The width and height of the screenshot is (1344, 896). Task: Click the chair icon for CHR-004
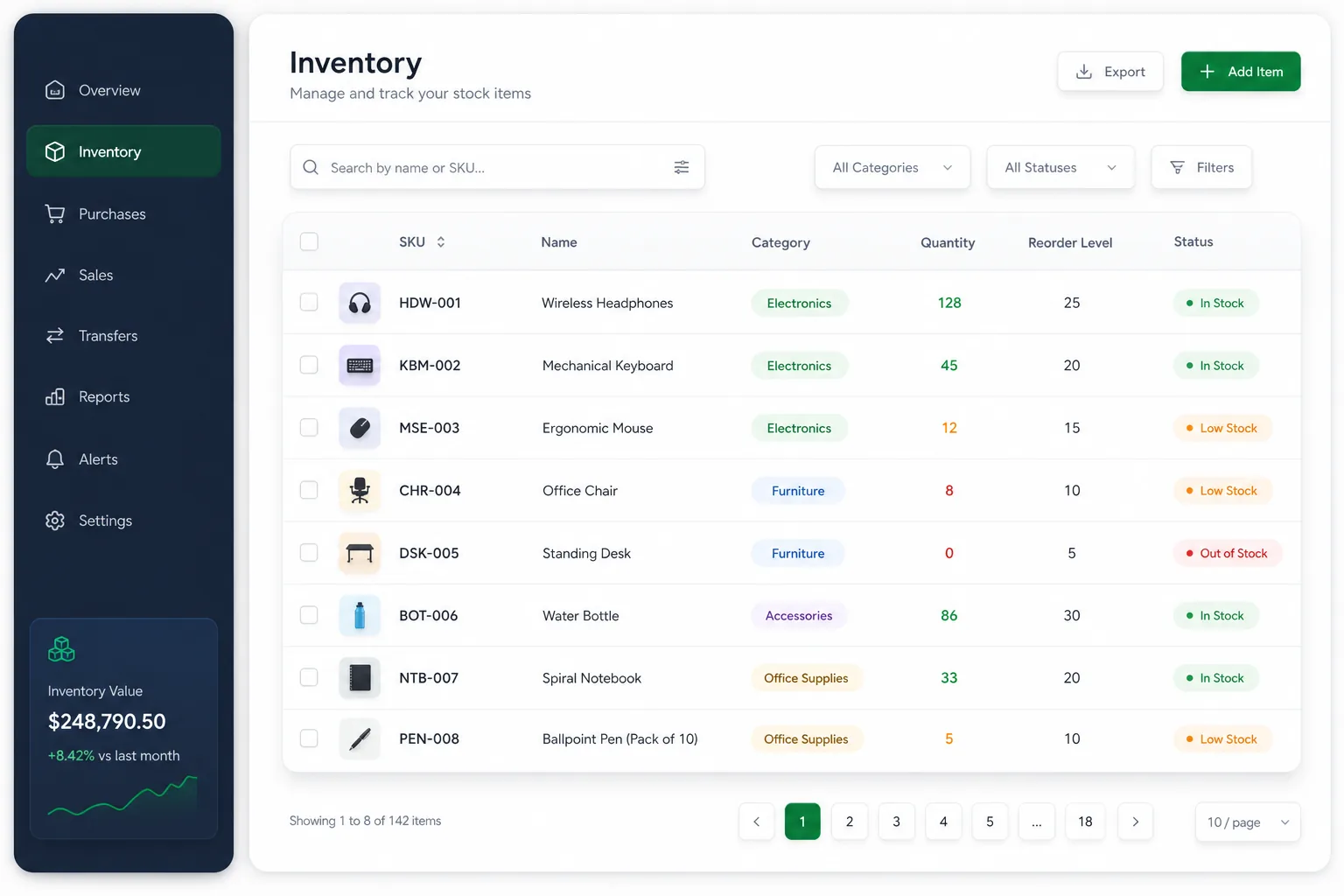pyautogui.click(x=360, y=491)
